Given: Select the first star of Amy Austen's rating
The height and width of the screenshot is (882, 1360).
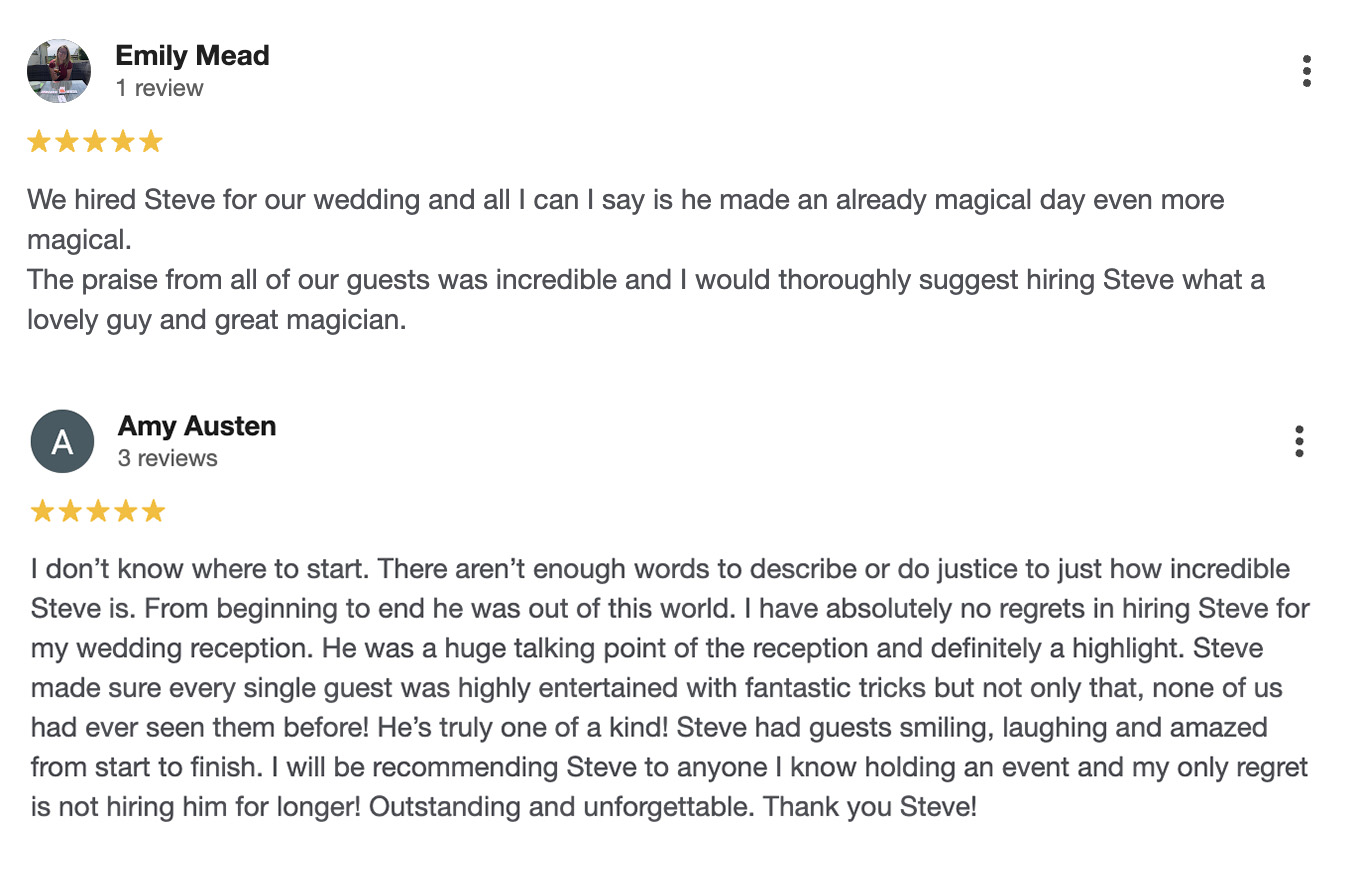Looking at the screenshot, I should click(43, 510).
